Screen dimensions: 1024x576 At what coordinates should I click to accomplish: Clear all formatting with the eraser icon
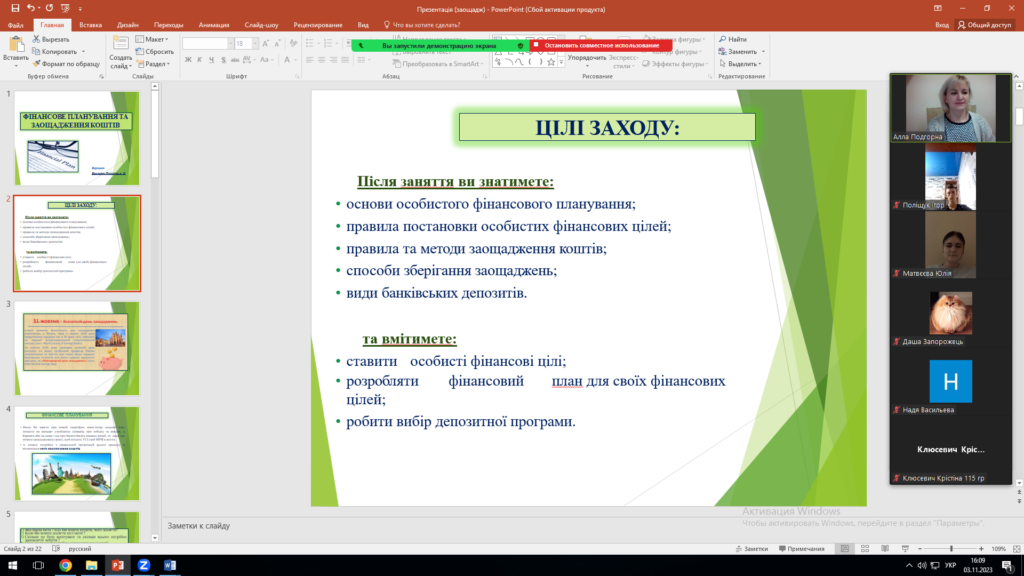293,43
